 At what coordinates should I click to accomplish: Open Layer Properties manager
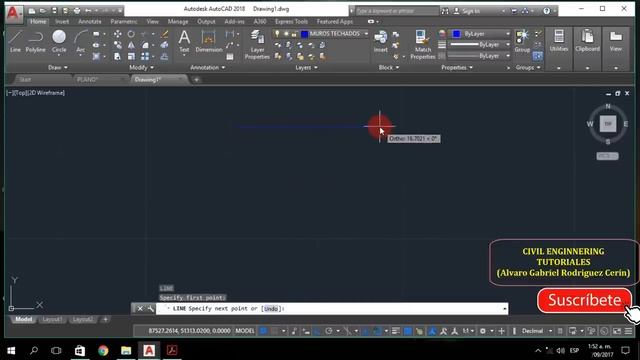coord(257,45)
